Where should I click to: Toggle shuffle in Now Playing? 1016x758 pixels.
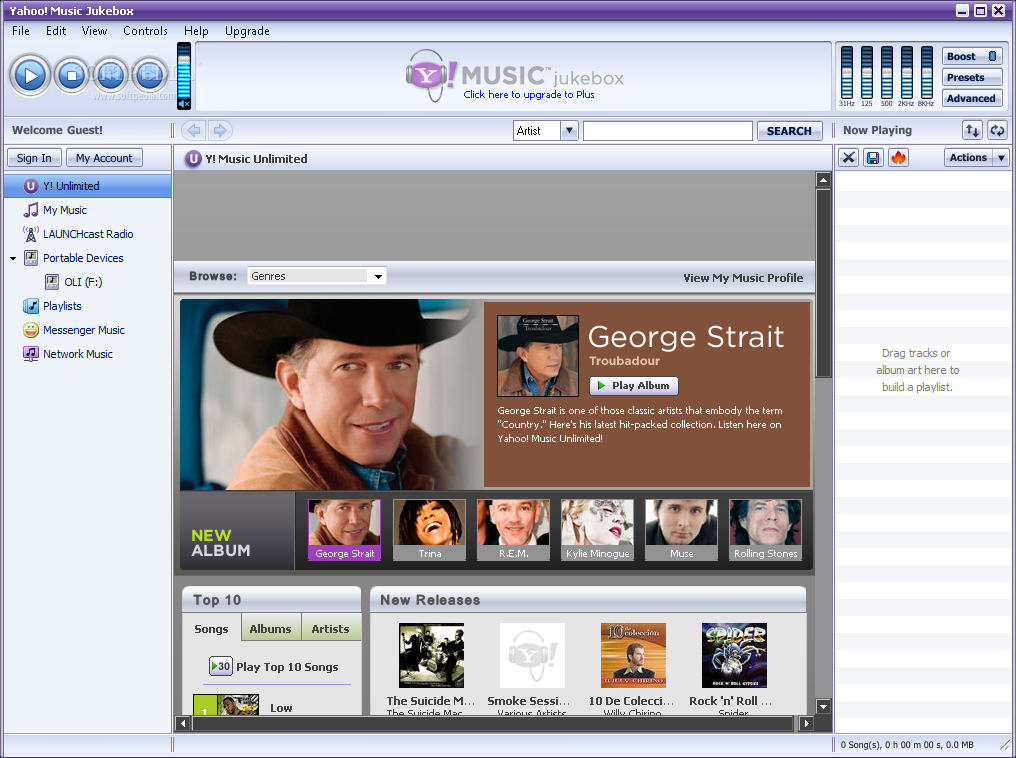[x=972, y=130]
